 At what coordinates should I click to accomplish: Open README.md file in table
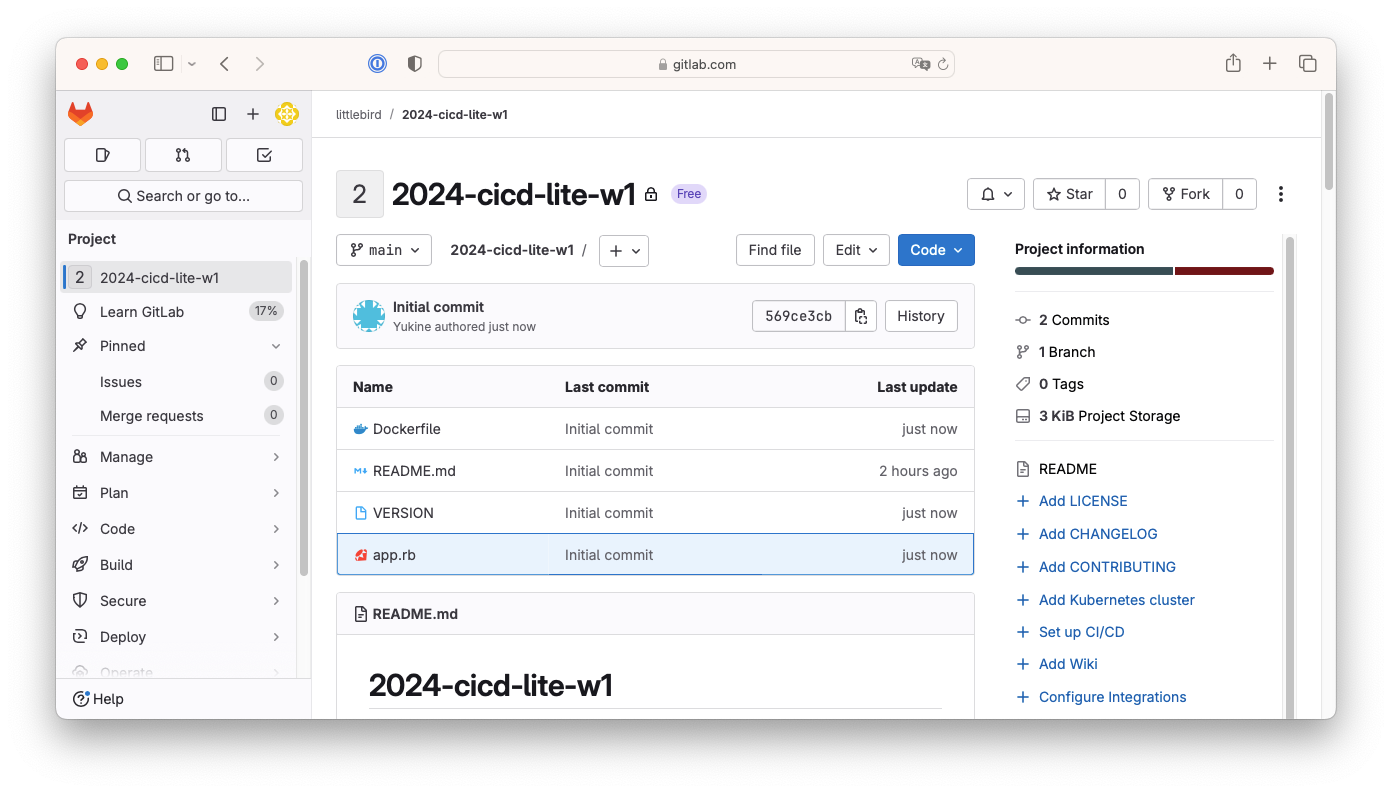tap(414, 471)
